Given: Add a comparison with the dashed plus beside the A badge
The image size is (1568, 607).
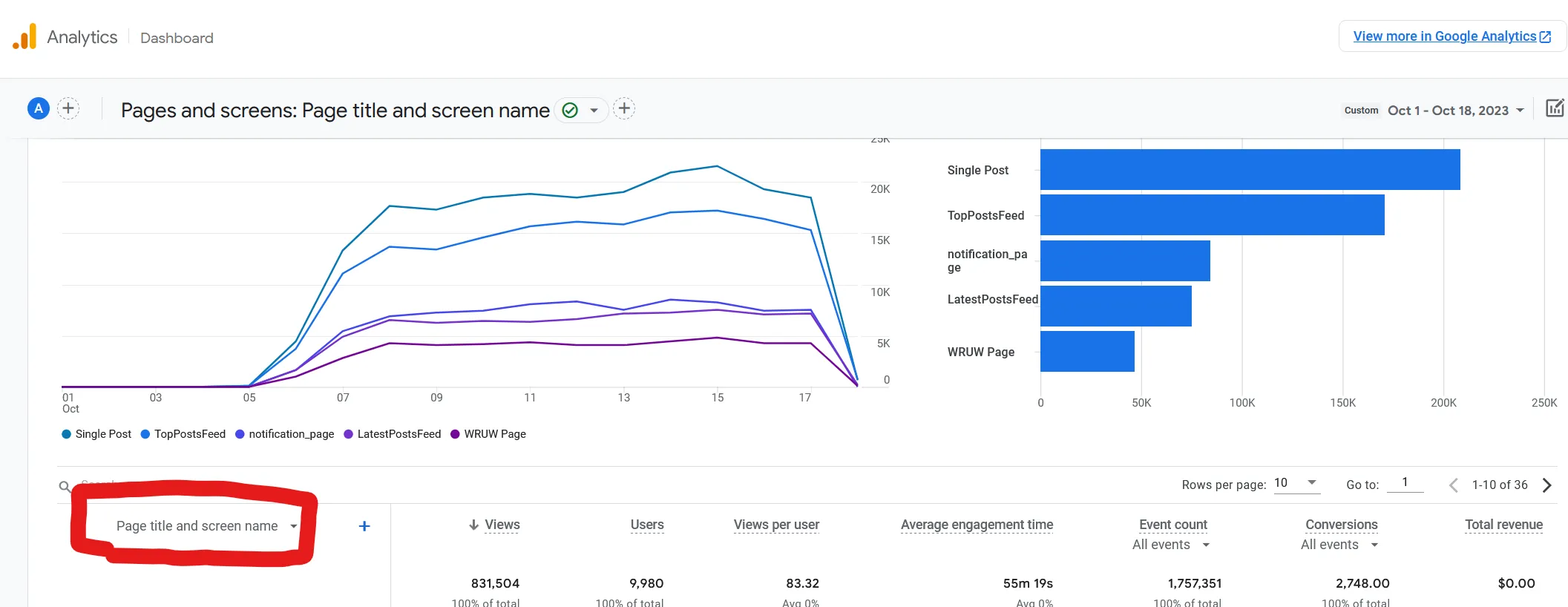Looking at the screenshot, I should pyautogui.click(x=68, y=108).
